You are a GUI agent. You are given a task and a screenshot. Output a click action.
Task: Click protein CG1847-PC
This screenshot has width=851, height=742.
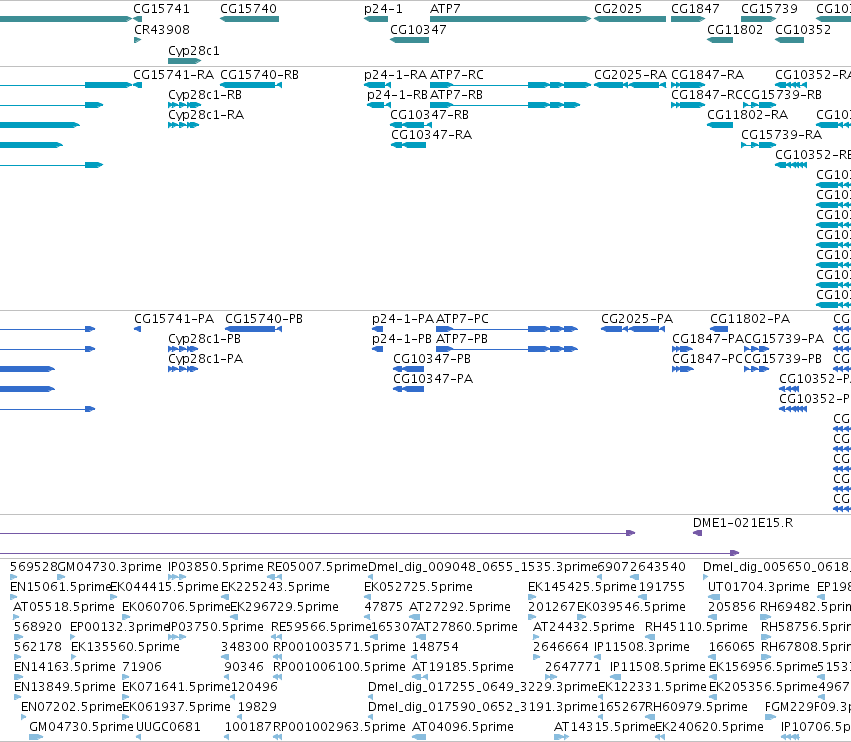[x=707, y=359]
